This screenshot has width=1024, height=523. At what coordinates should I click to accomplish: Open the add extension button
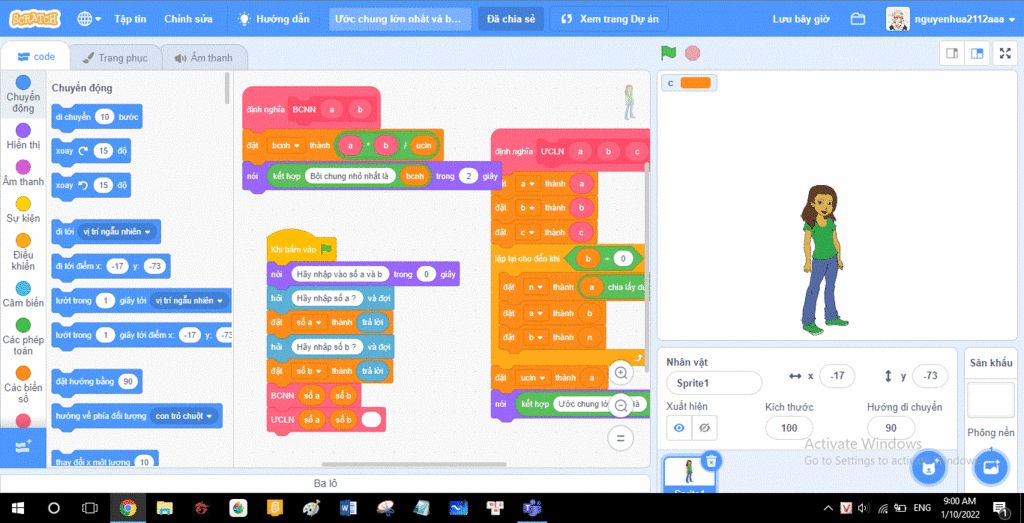pos(23,447)
